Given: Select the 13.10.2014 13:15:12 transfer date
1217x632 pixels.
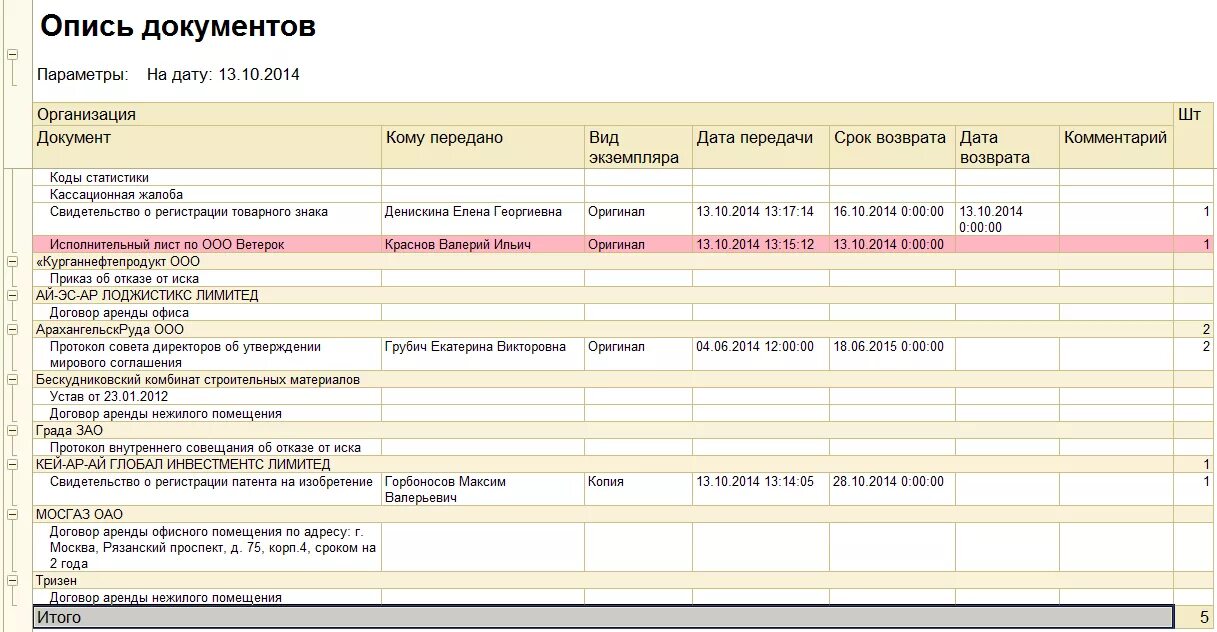Looking at the screenshot, I should point(761,245).
